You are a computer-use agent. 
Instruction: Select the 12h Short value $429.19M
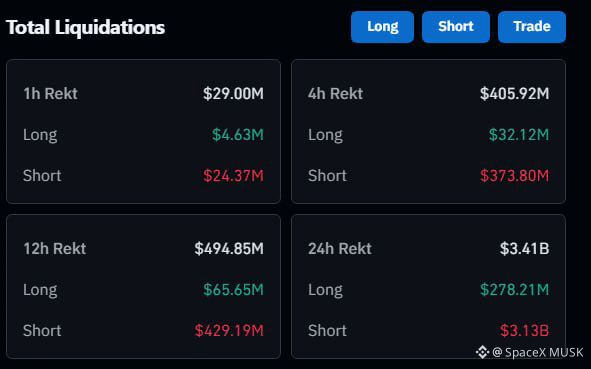tap(229, 331)
